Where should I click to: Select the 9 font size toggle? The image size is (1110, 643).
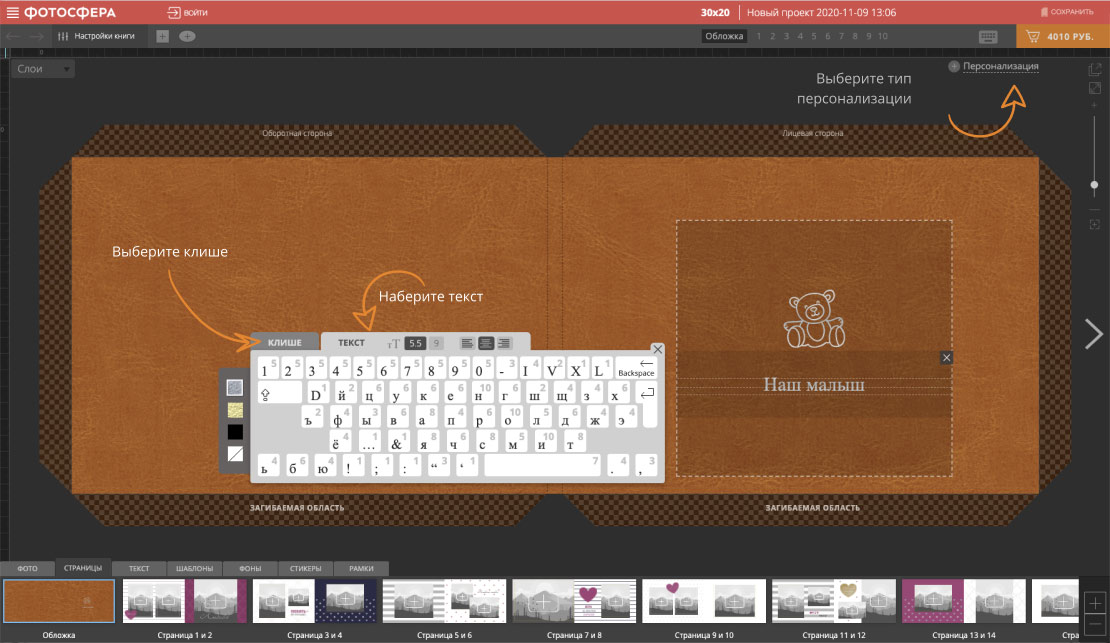436,343
